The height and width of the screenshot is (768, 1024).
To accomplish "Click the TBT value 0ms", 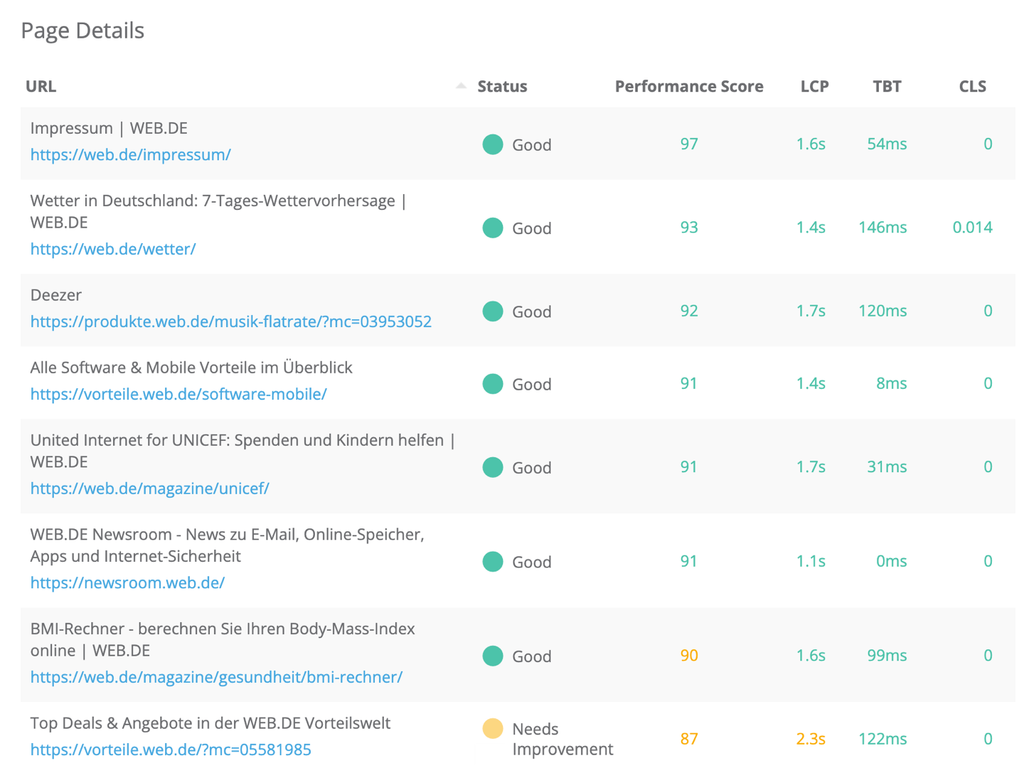I will tap(891, 561).
